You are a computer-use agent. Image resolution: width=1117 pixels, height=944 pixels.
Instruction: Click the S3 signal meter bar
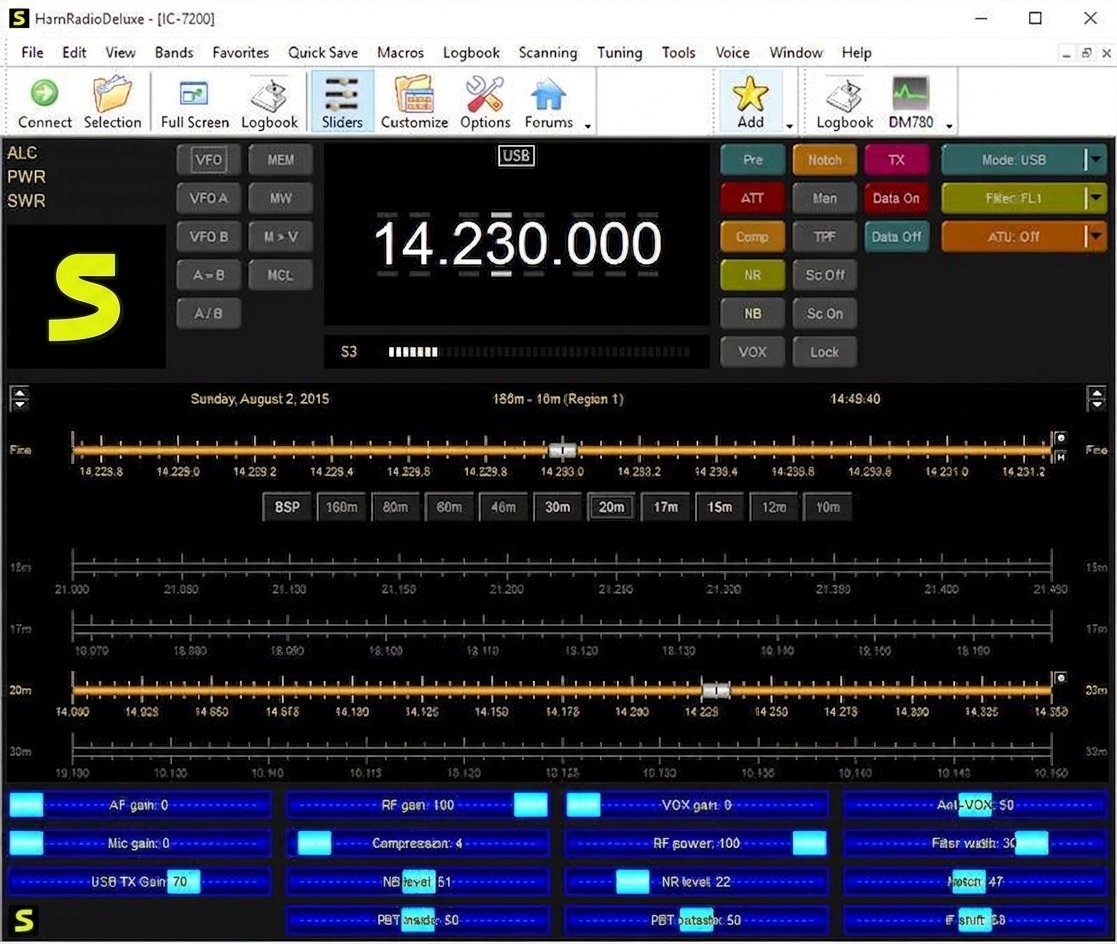pyautogui.click(x=539, y=351)
